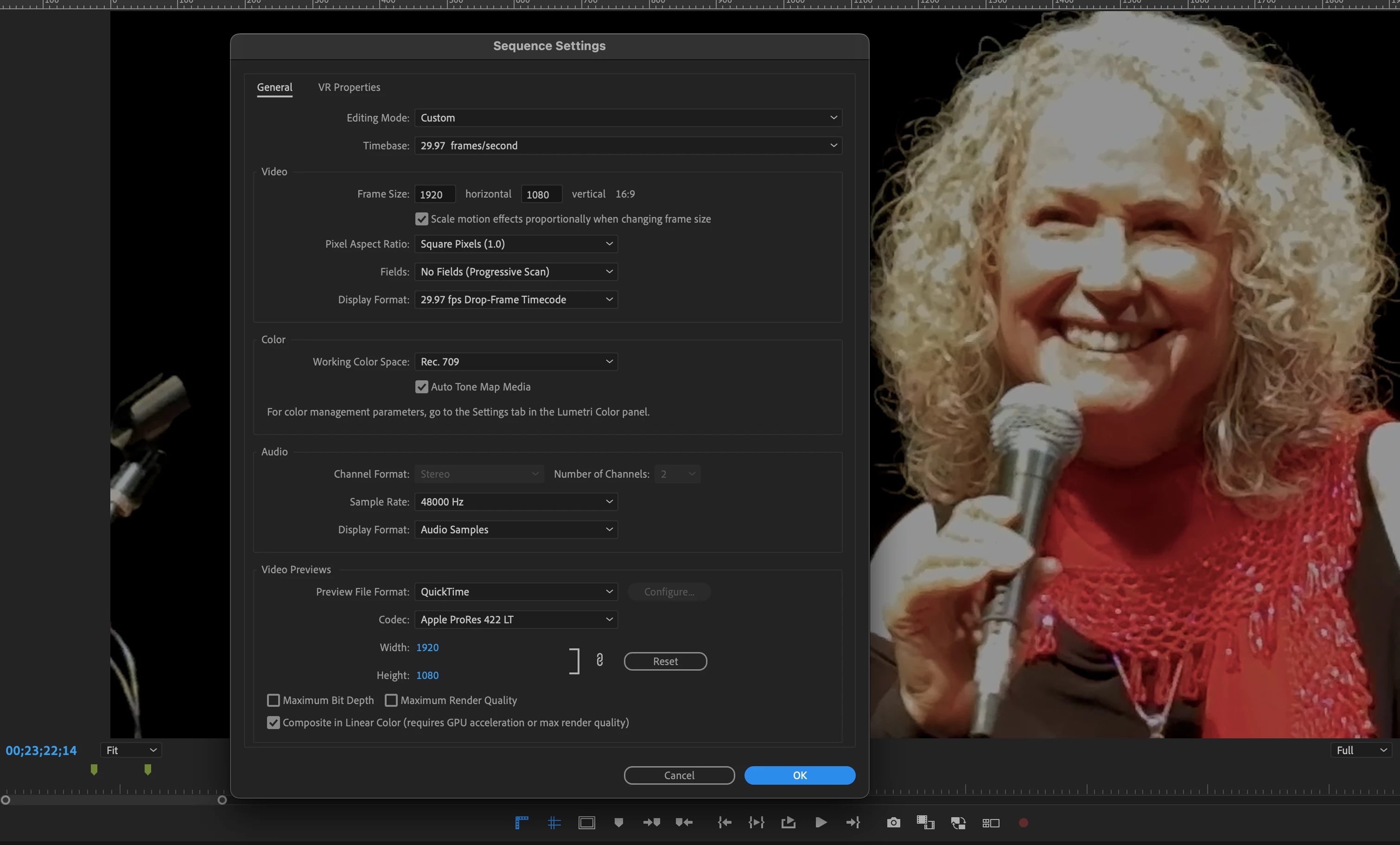The width and height of the screenshot is (1400, 845).
Task: Click the Add Marker icon
Action: click(619, 822)
